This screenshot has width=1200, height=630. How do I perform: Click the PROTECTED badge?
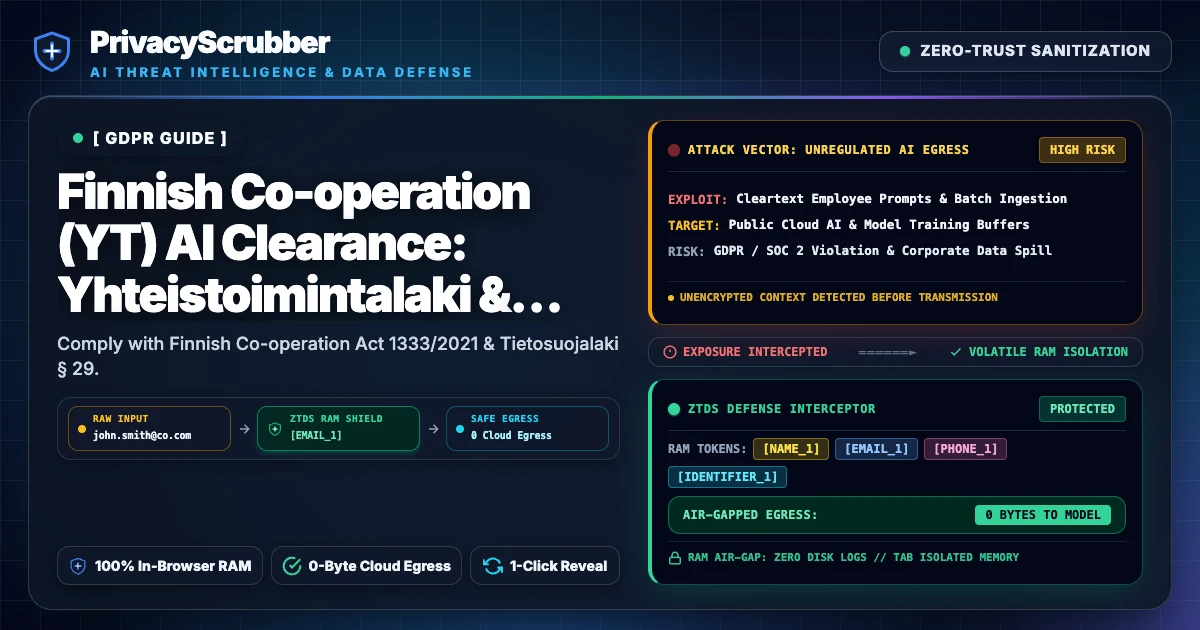pyautogui.click(x=1082, y=408)
